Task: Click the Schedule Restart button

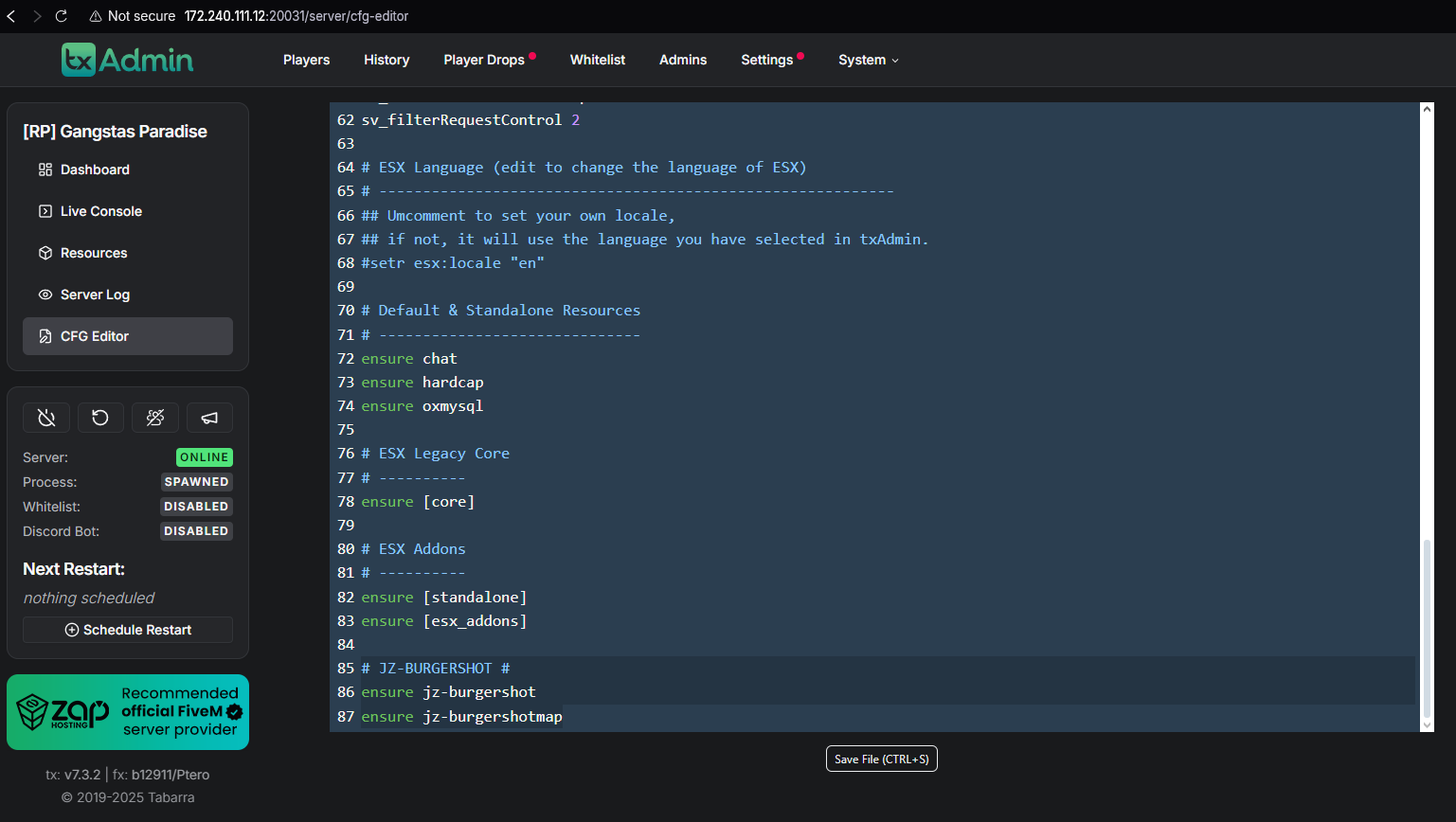Action: pos(128,630)
